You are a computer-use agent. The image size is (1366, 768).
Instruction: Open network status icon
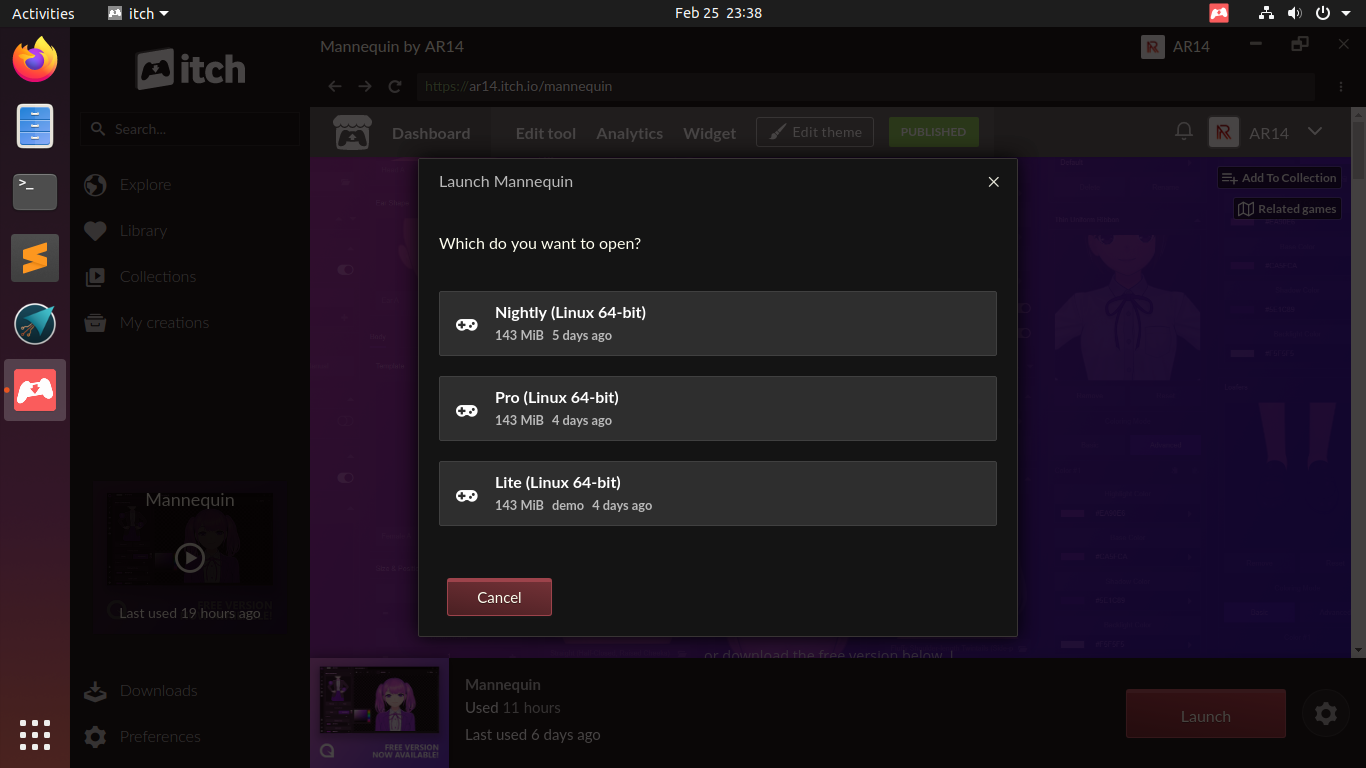[1267, 13]
